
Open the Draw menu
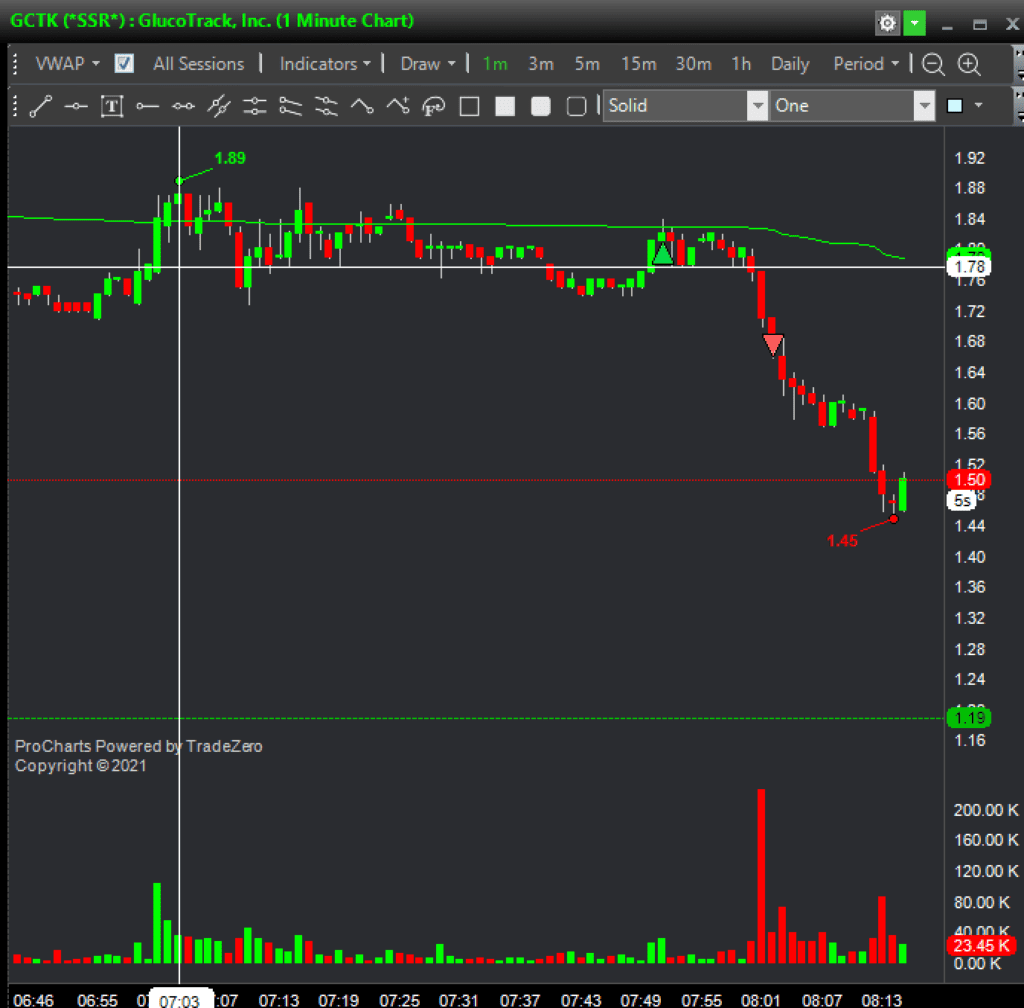[x=428, y=64]
